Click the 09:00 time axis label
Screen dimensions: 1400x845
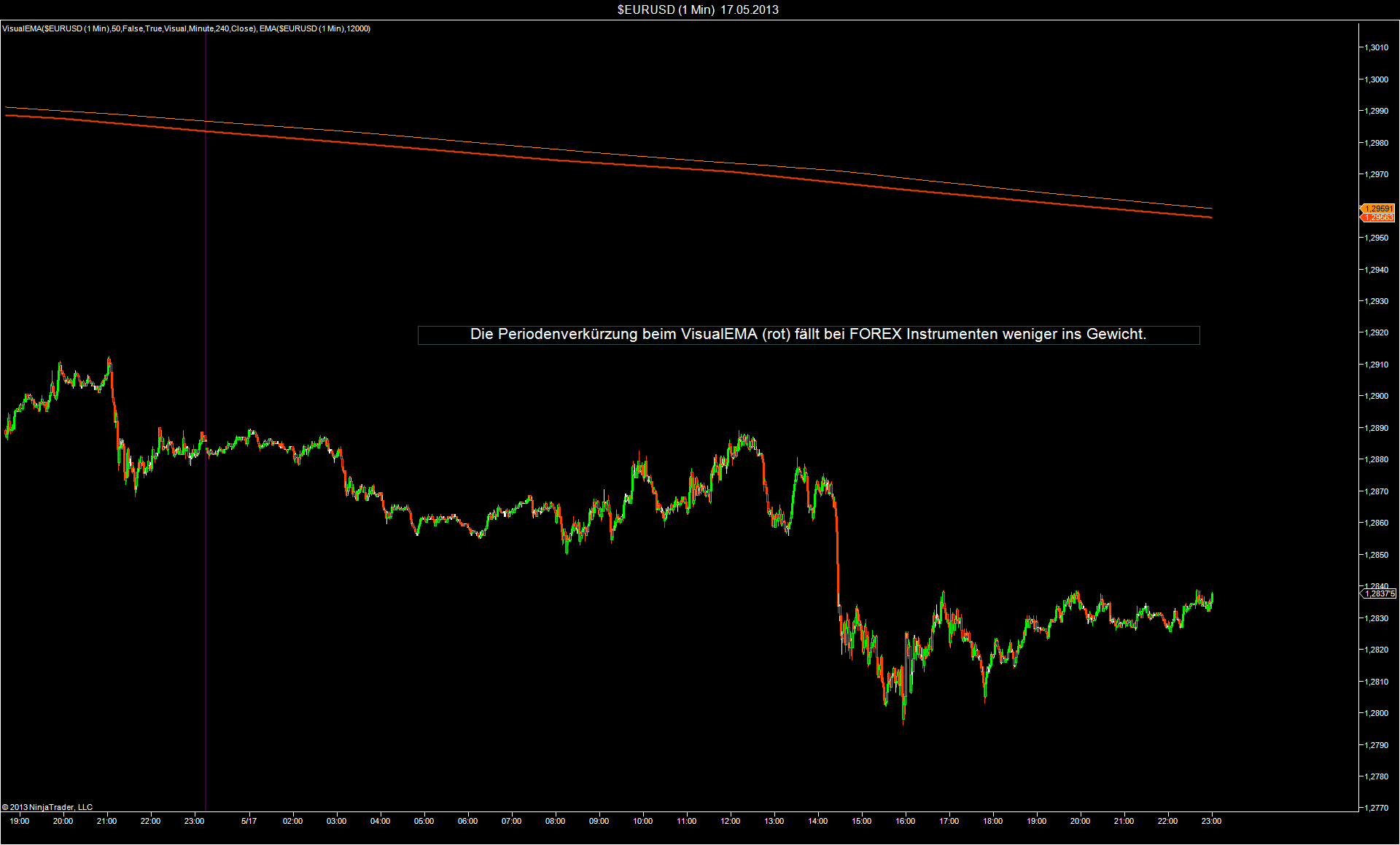point(599,821)
